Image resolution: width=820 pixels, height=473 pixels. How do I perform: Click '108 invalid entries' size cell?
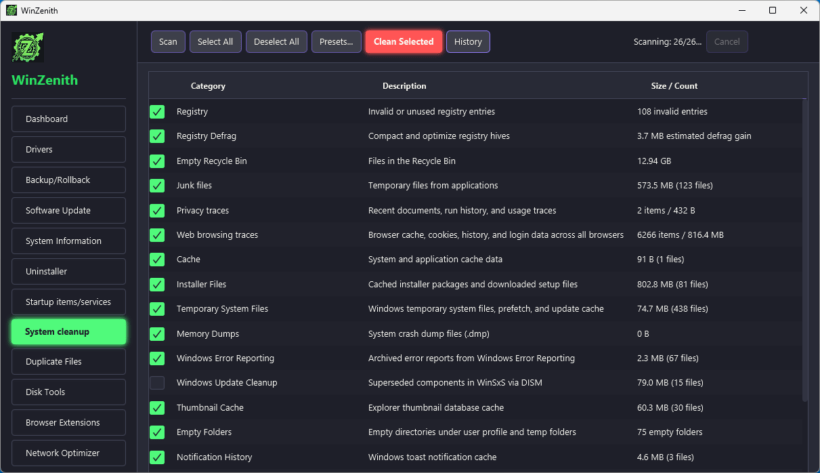pos(672,111)
